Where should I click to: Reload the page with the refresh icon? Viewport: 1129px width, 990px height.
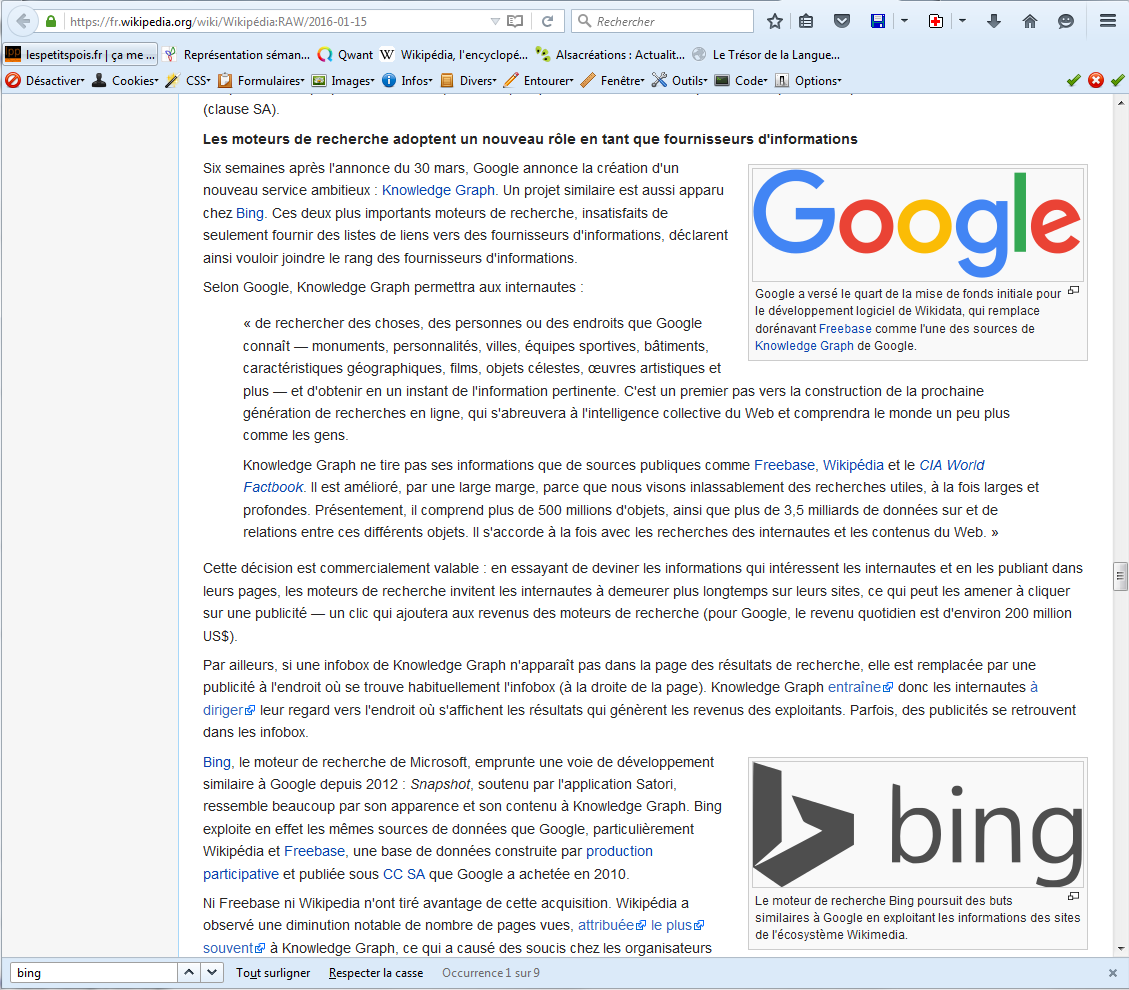547,21
